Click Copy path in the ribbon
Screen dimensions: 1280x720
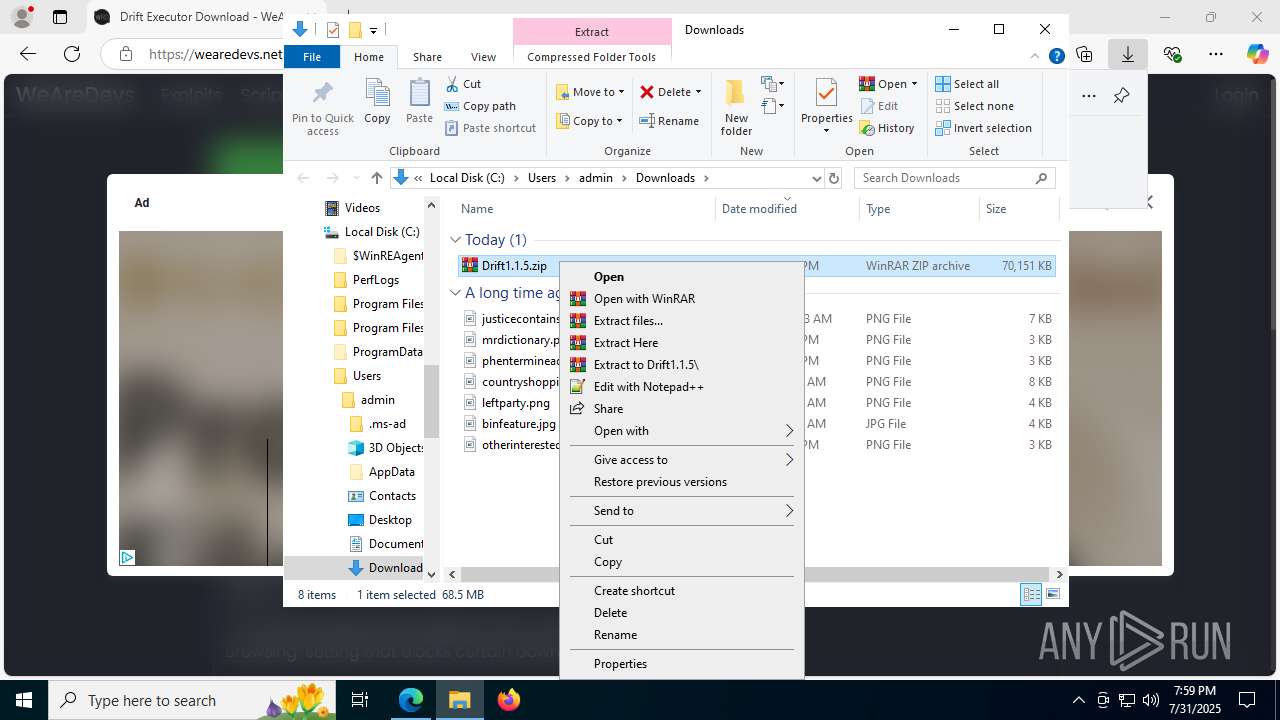tap(480, 106)
